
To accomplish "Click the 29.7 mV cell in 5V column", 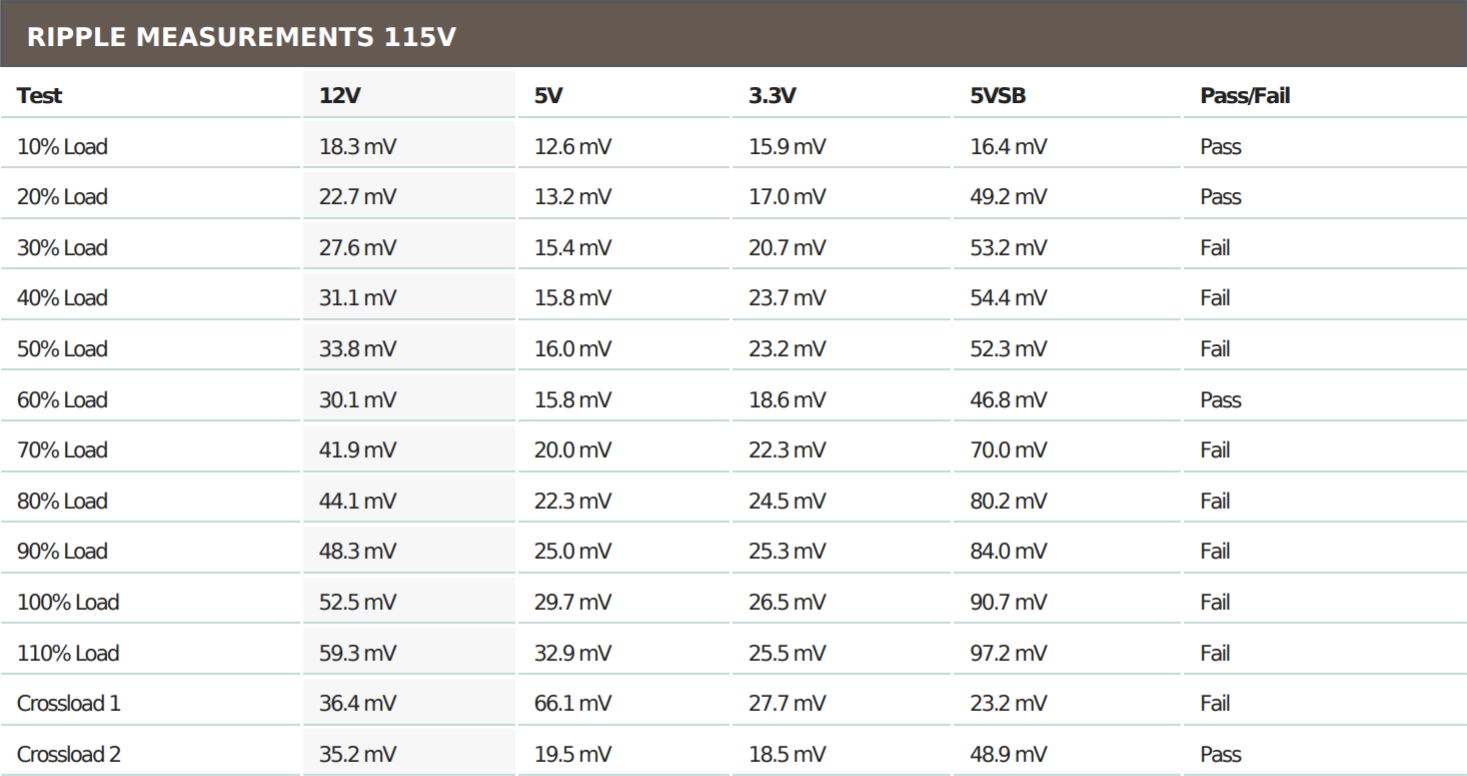I will [573, 602].
